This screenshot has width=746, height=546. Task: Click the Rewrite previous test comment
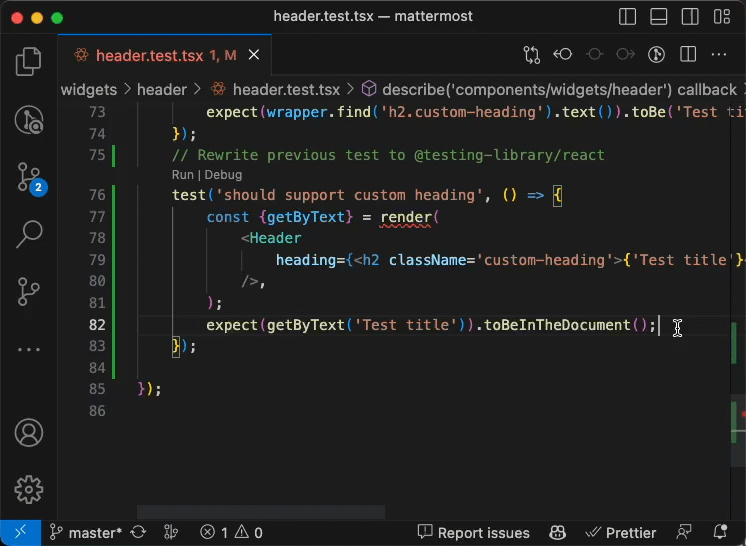pyautogui.click(x=388, y=155)
